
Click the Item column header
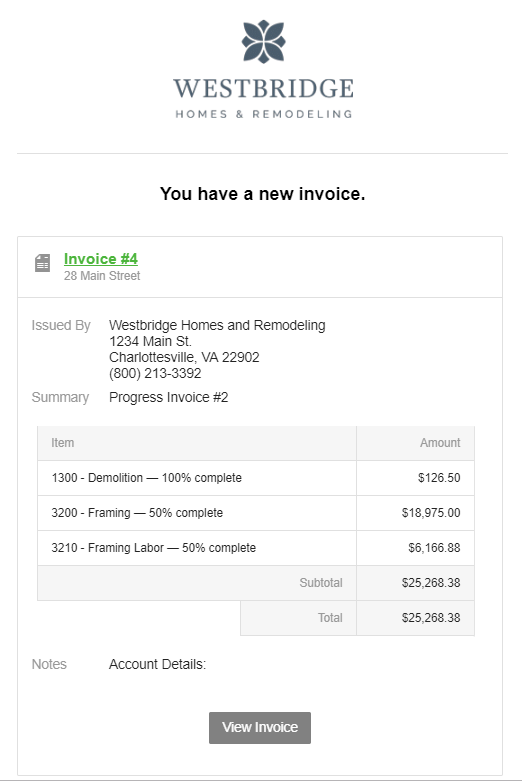(63, 442)
